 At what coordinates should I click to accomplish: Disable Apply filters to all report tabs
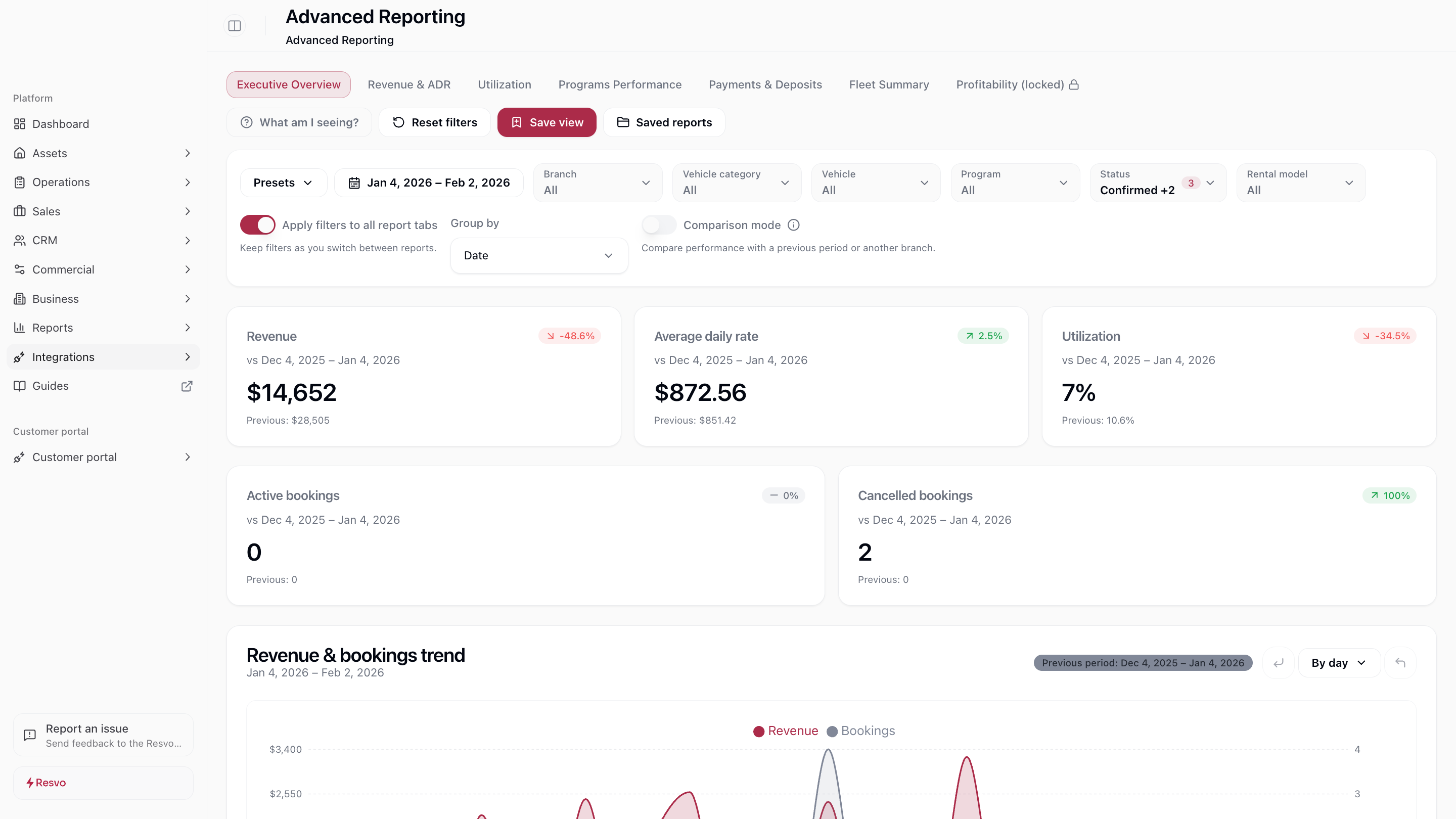258,224
